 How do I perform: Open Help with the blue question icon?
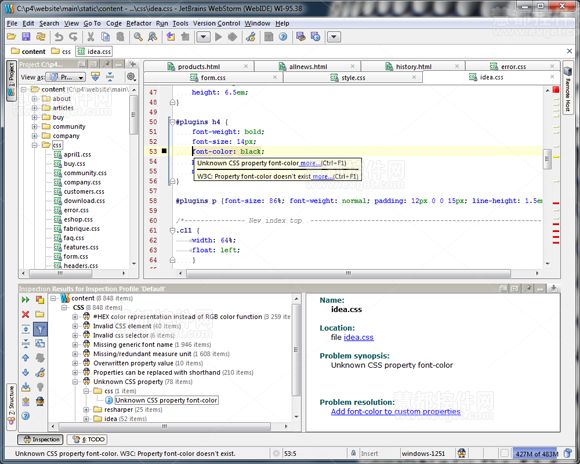tap(283, 37)
